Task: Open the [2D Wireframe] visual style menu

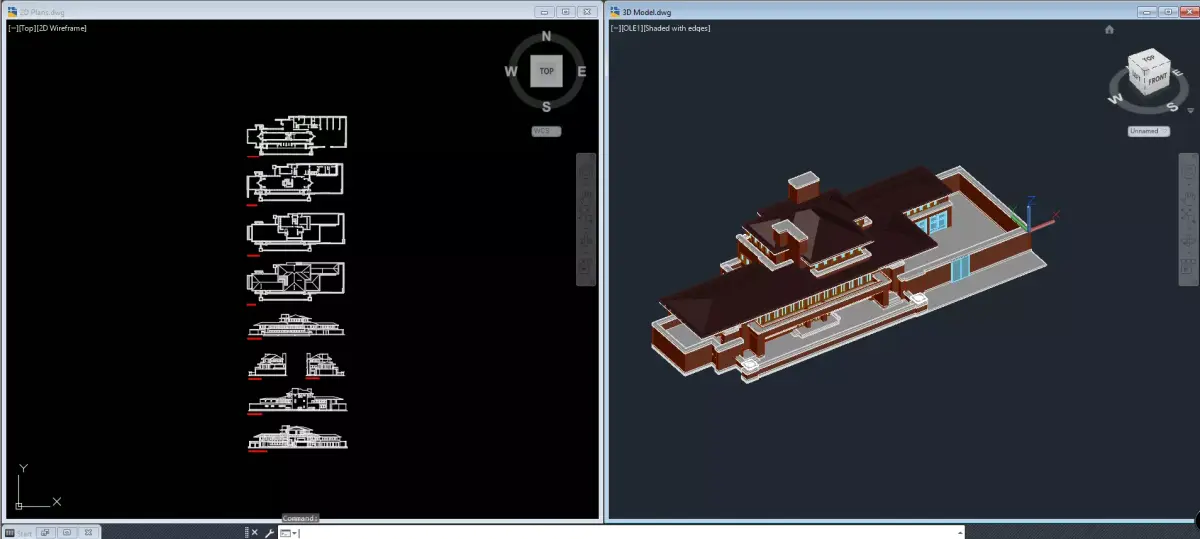Action: [61, 28]
